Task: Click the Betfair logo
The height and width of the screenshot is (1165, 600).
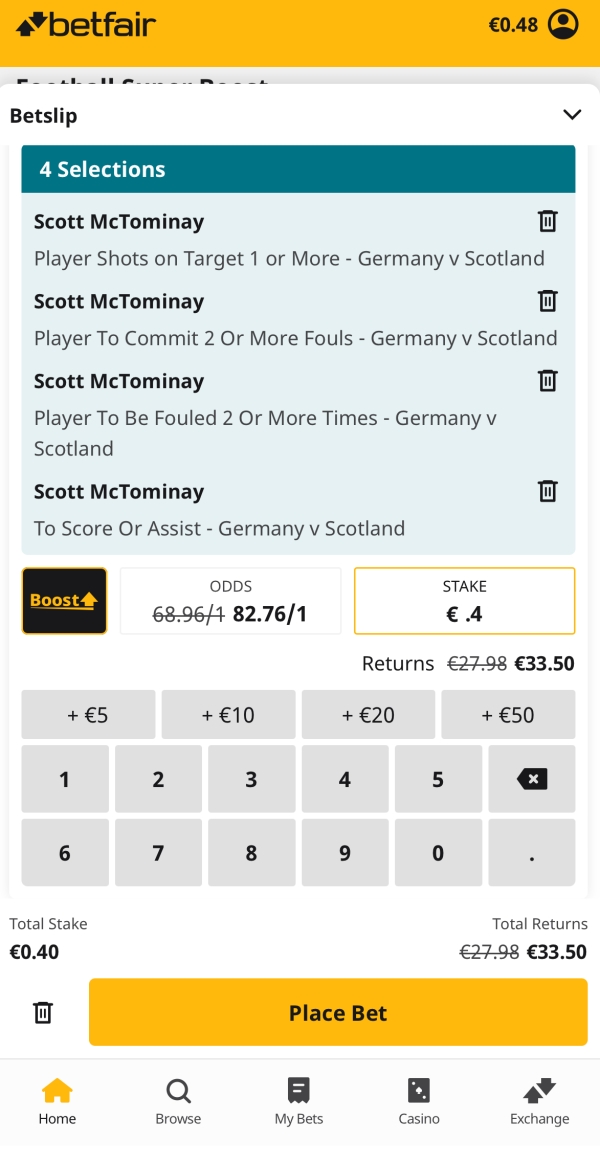Action: [x=85, y=24]
